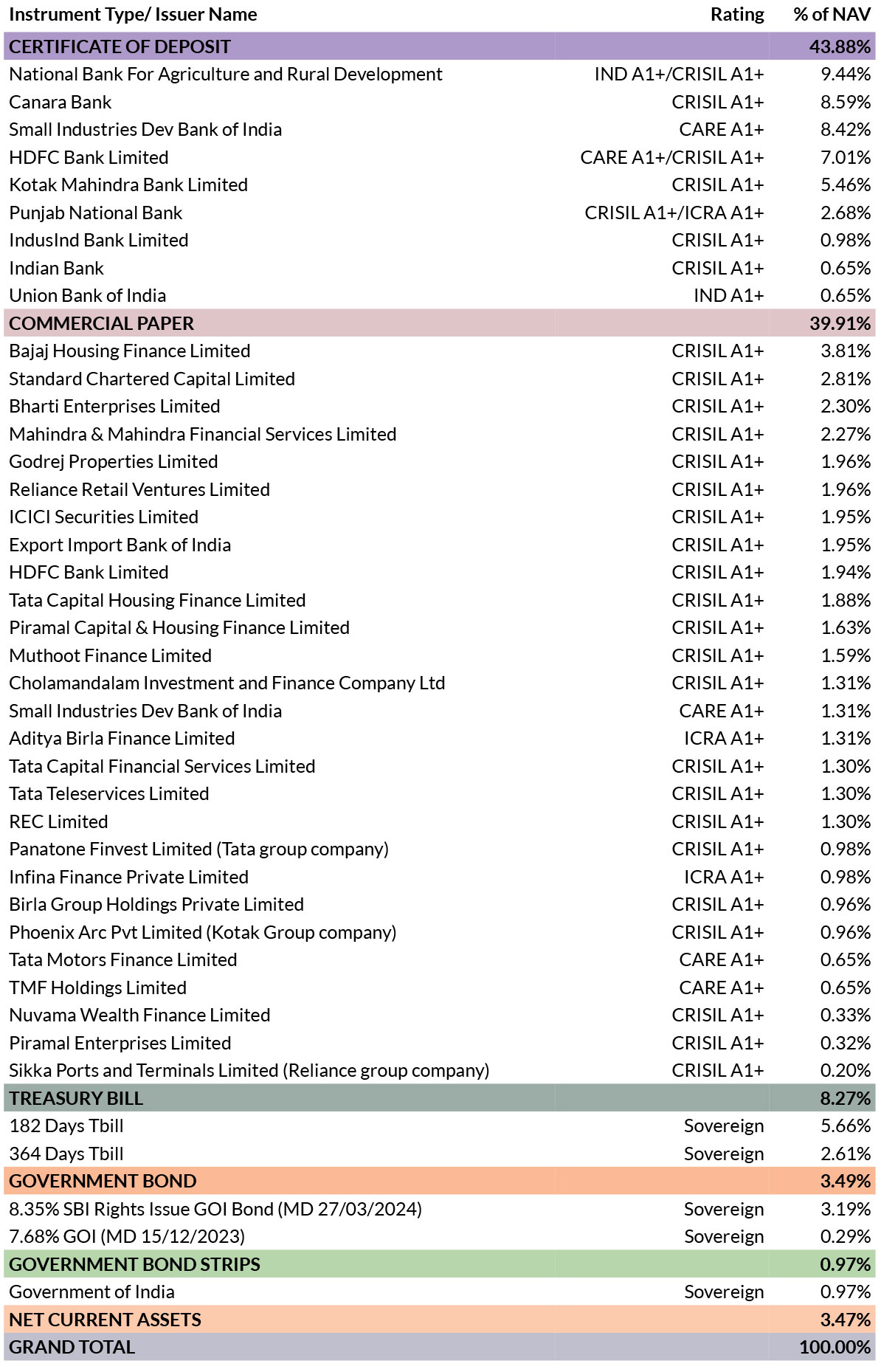Click the Godrej Properties Limited entry
Screen dimensions: 881x1372
[x=114, y=461]
